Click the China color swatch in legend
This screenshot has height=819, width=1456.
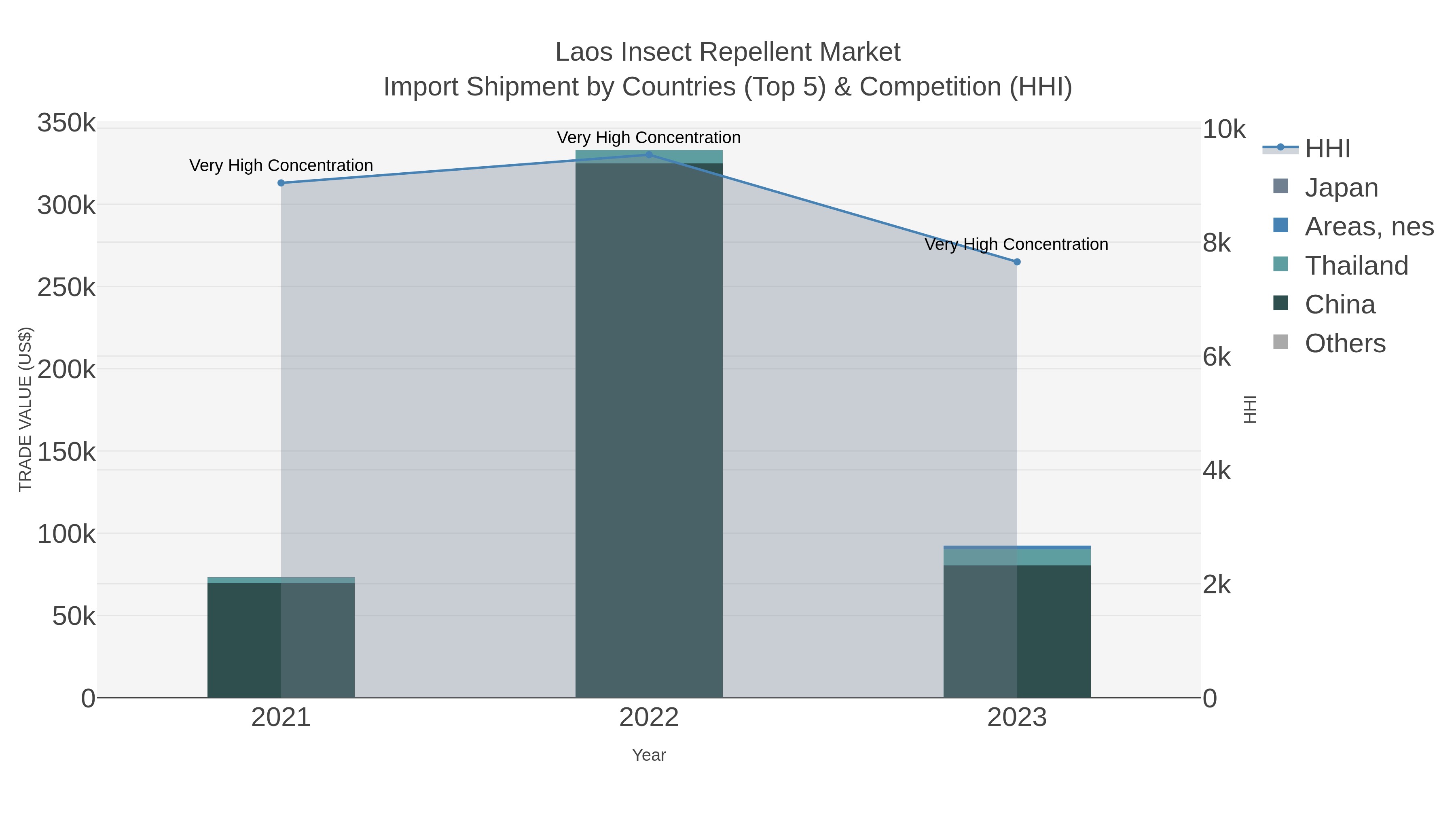point(1280,303)
